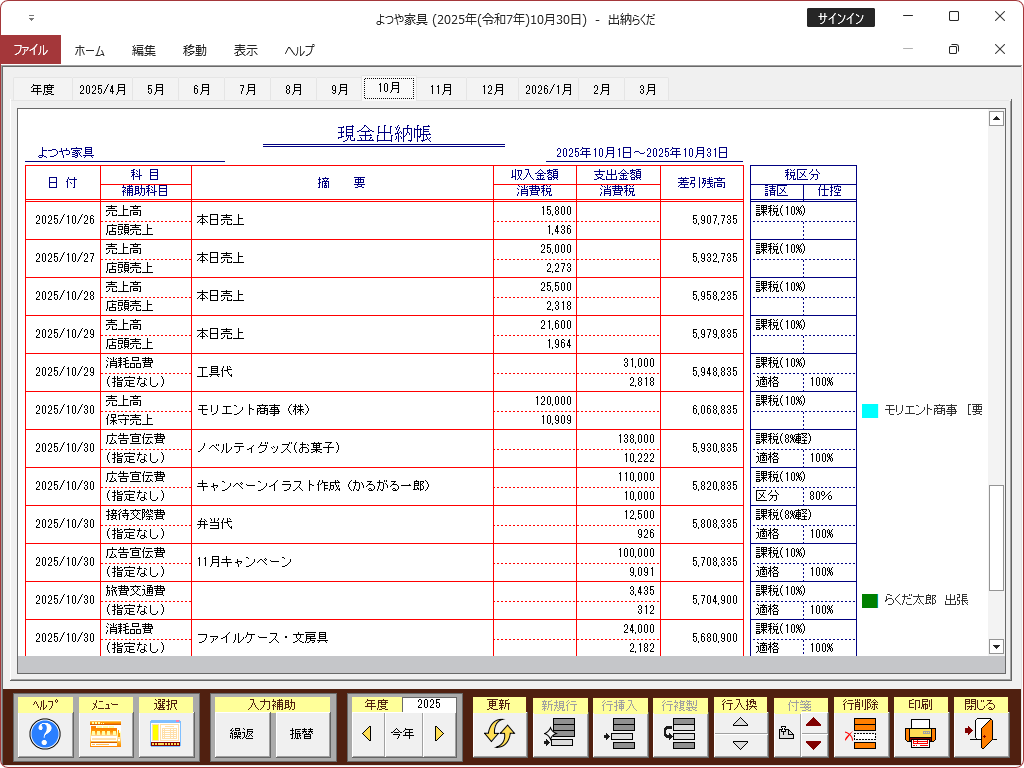The height and width of the screenshot is (768, 1024).
Task: Click the blue Help question mark icon
Action: [45, 735]
